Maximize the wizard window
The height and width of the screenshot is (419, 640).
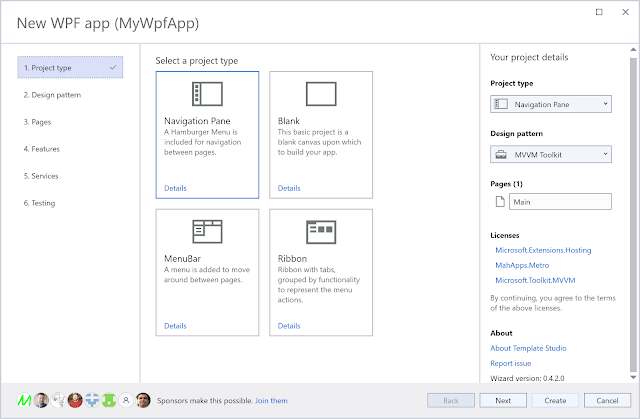599,12
